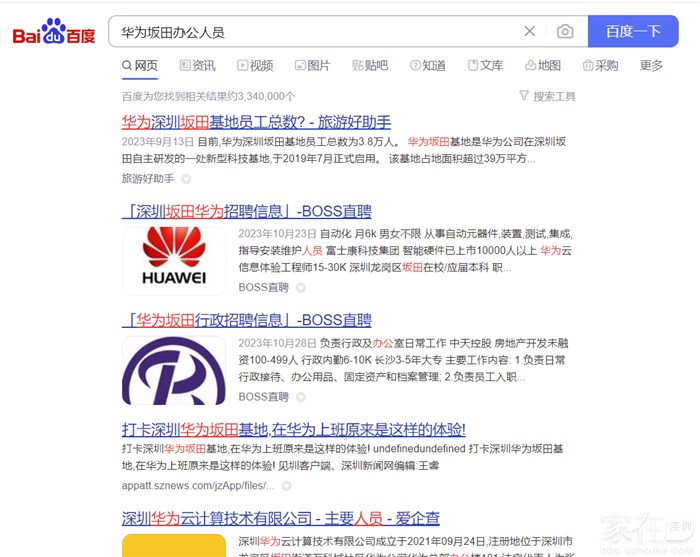Open camera image search icon
This screenshot has height=557, width=700.
point(565,32)
